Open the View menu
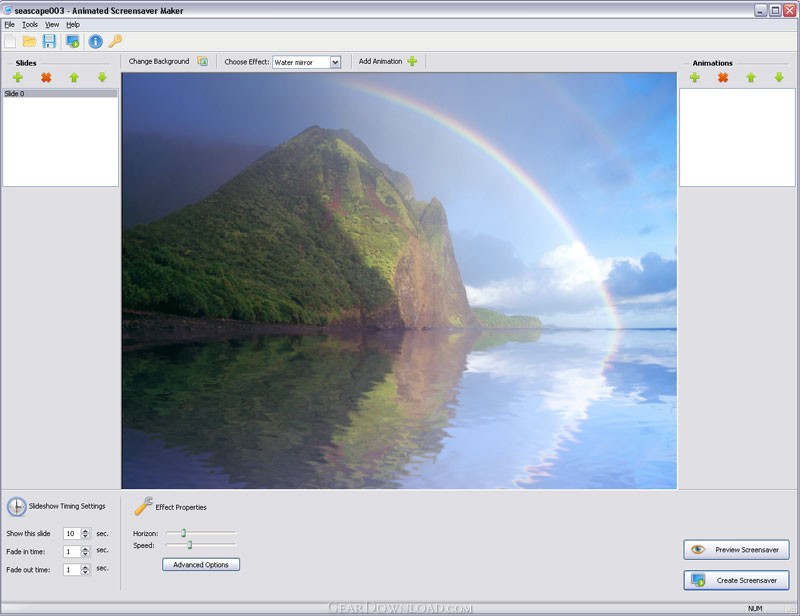 click(x=52, y=24)
